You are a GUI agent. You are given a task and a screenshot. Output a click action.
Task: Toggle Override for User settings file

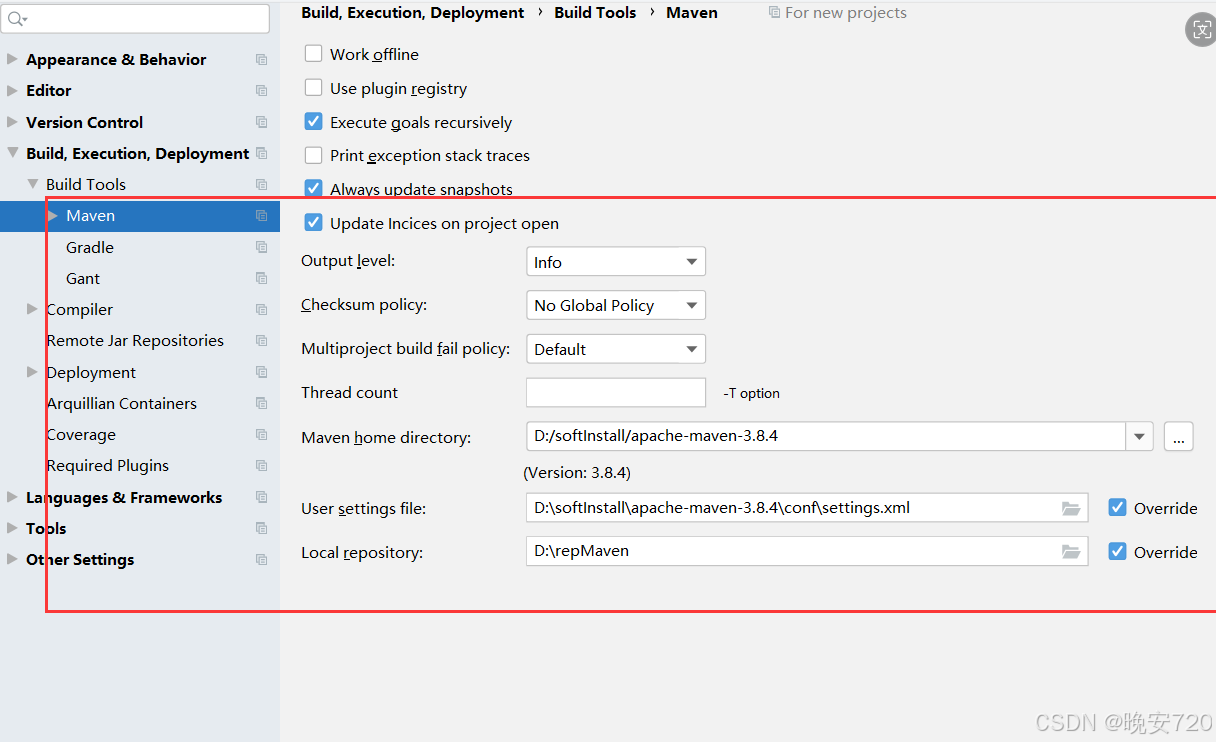(1118, 508)
